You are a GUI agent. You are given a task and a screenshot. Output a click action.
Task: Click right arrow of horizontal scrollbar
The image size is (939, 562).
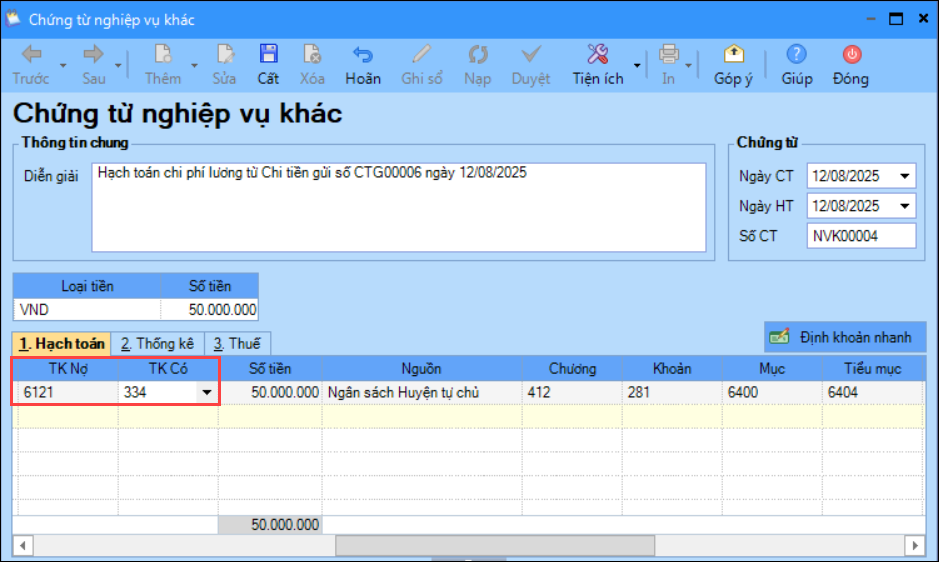tap(914, 546)
